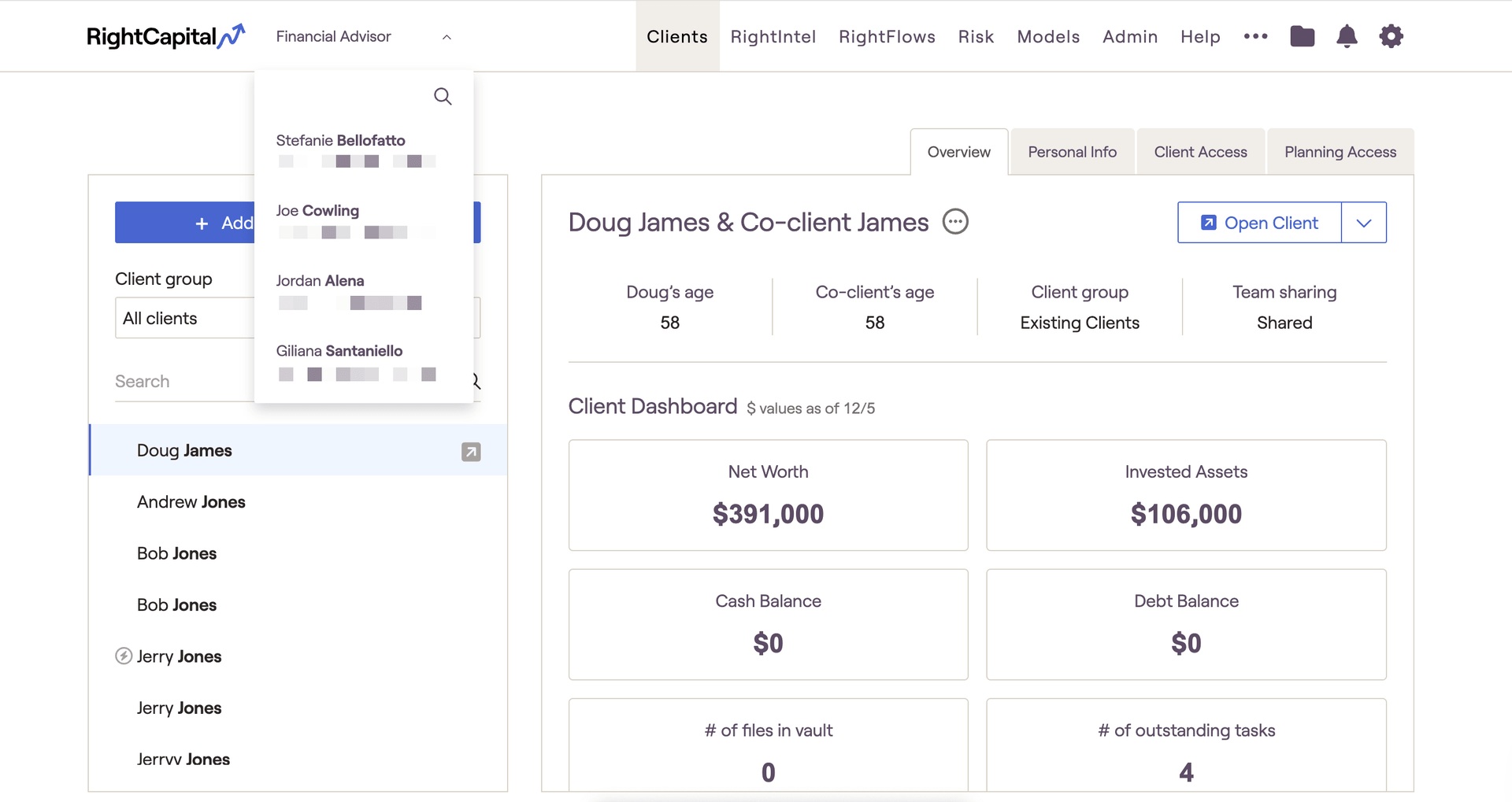
Task: Switch to the Personal Info tab
Action: click(1072, 152)
